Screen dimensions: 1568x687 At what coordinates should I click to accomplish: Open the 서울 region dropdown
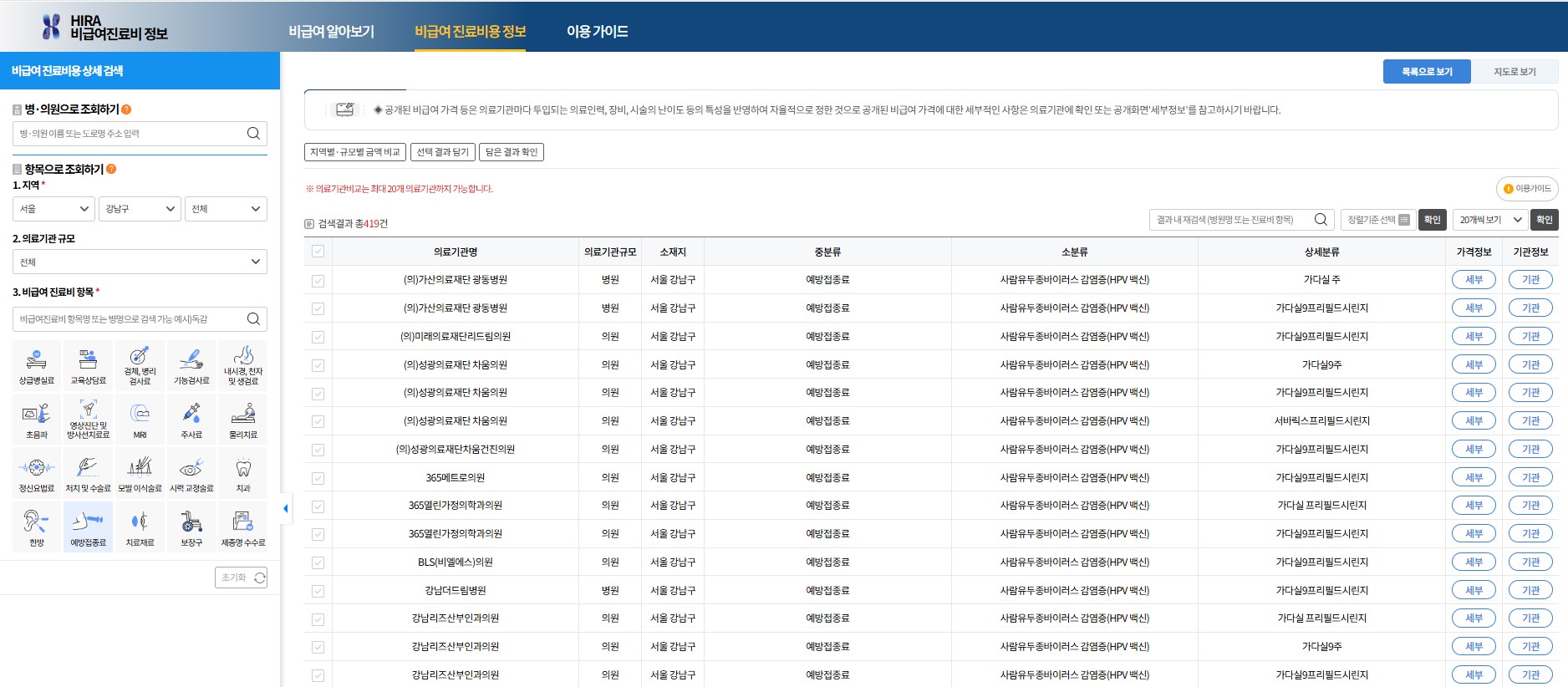click(53, 209)
